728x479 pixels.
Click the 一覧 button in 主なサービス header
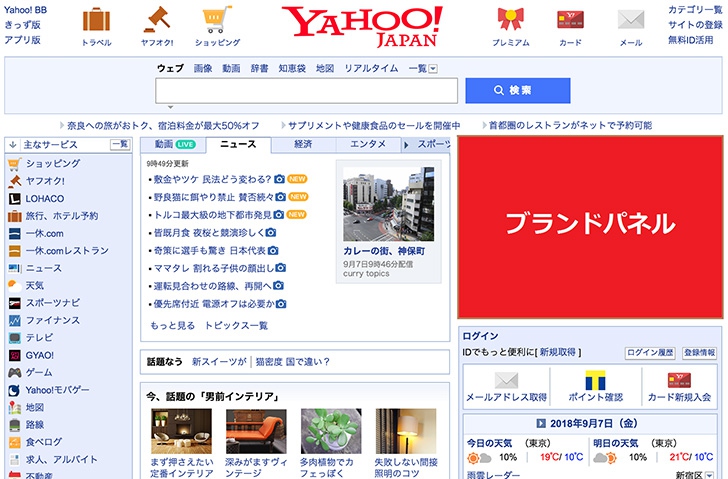[x=121, y=144]
